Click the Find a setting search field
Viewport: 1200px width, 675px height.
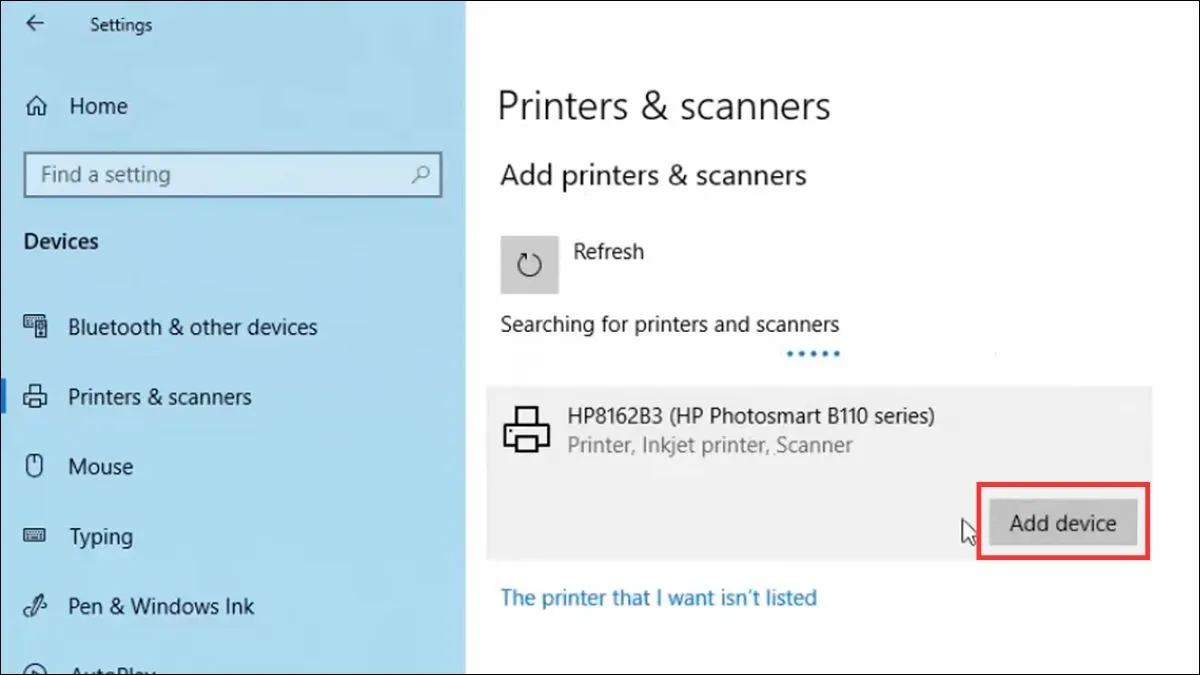click(x=220, y=175)
